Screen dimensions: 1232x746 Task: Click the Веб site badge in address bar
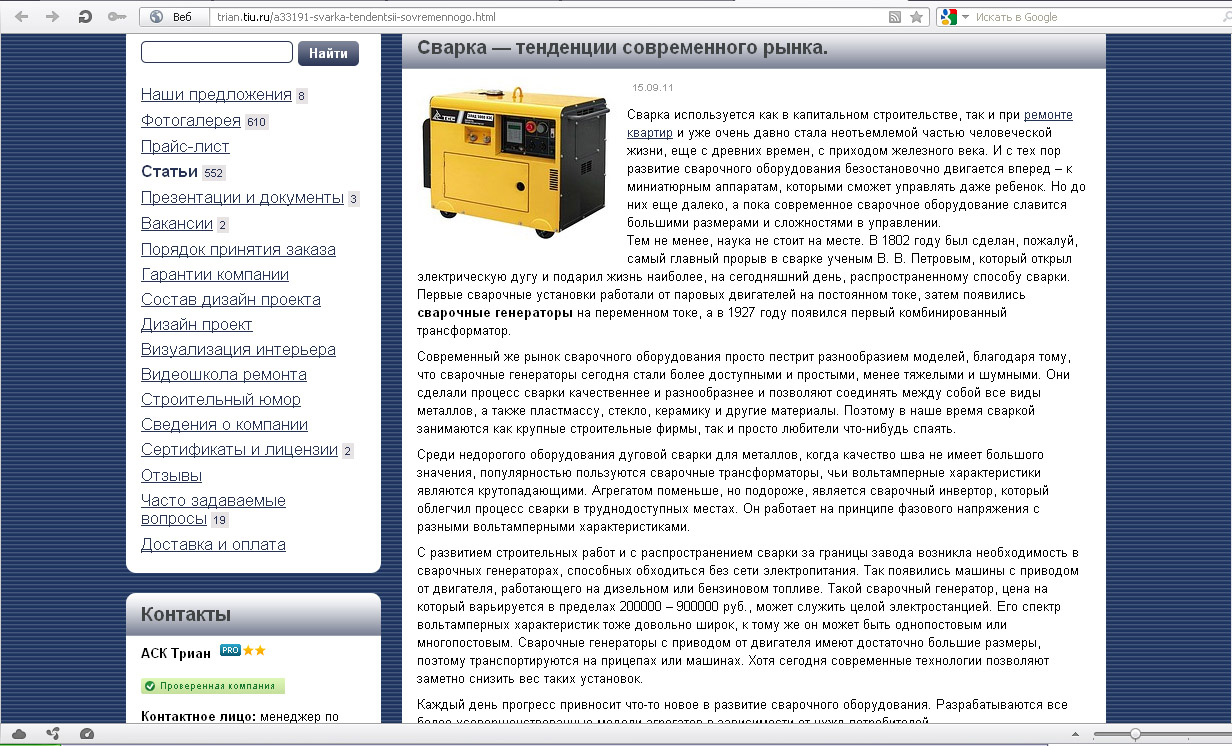[x=172, y=17]
